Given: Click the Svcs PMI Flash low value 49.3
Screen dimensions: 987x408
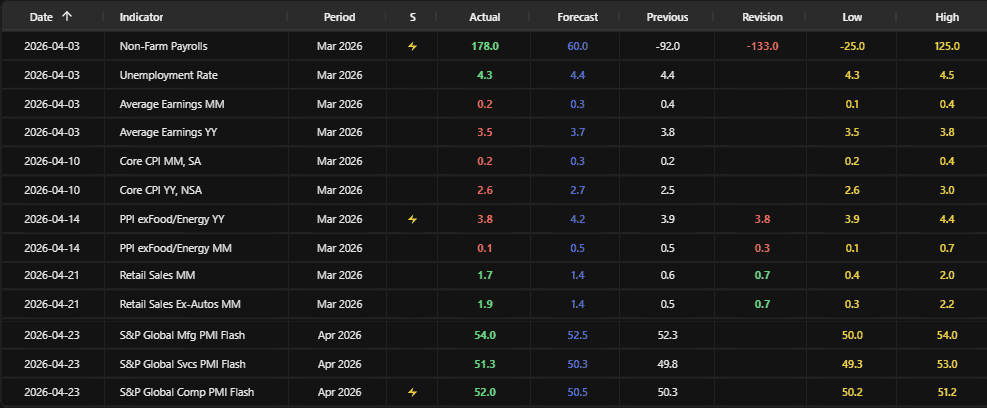Looking at the screenshot, I should pyautogui.click(x=852, y=364).
